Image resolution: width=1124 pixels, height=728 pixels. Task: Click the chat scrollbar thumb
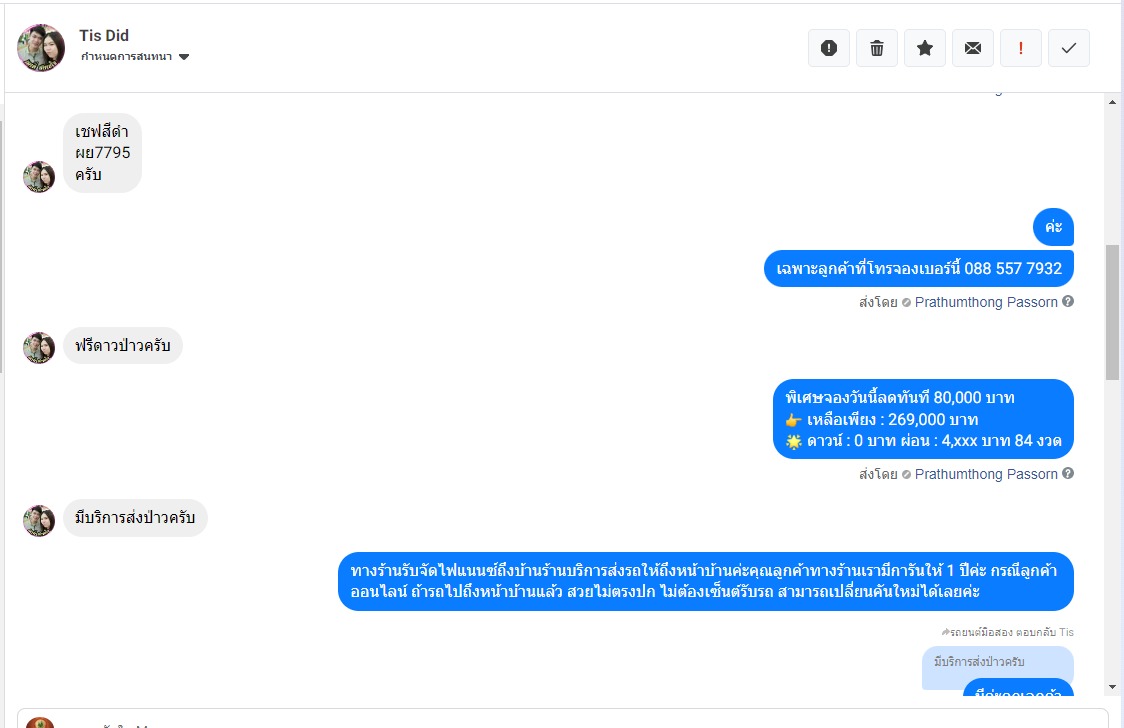1112,312
